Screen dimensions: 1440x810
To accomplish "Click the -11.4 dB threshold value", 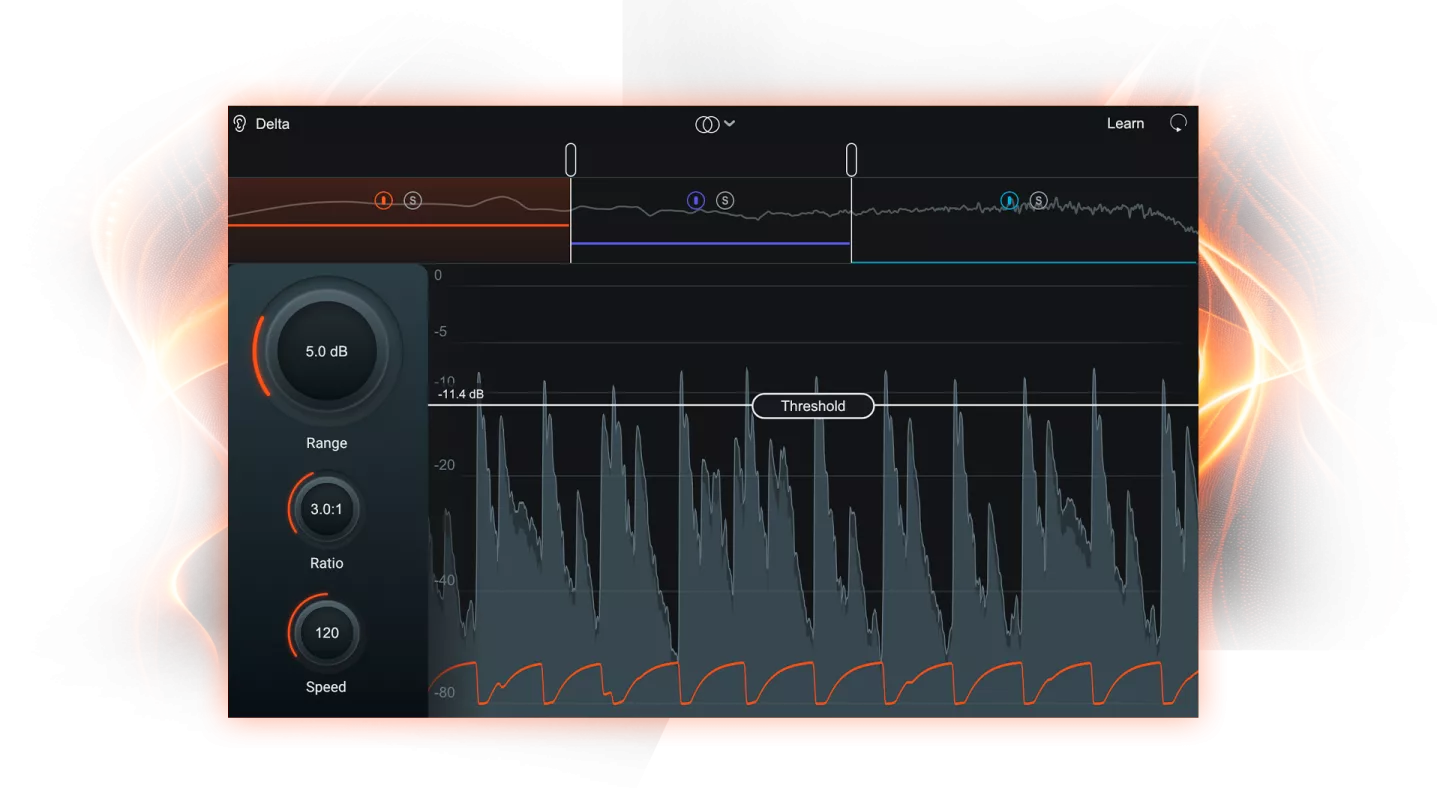I will [461, 394].
